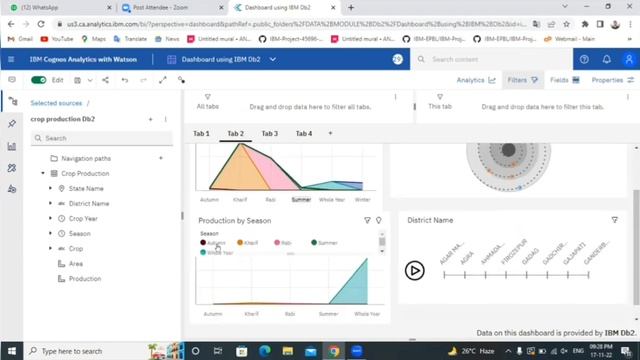Switch to Tab 4
This screenshot has height=360, width=640.
(304, 133)
